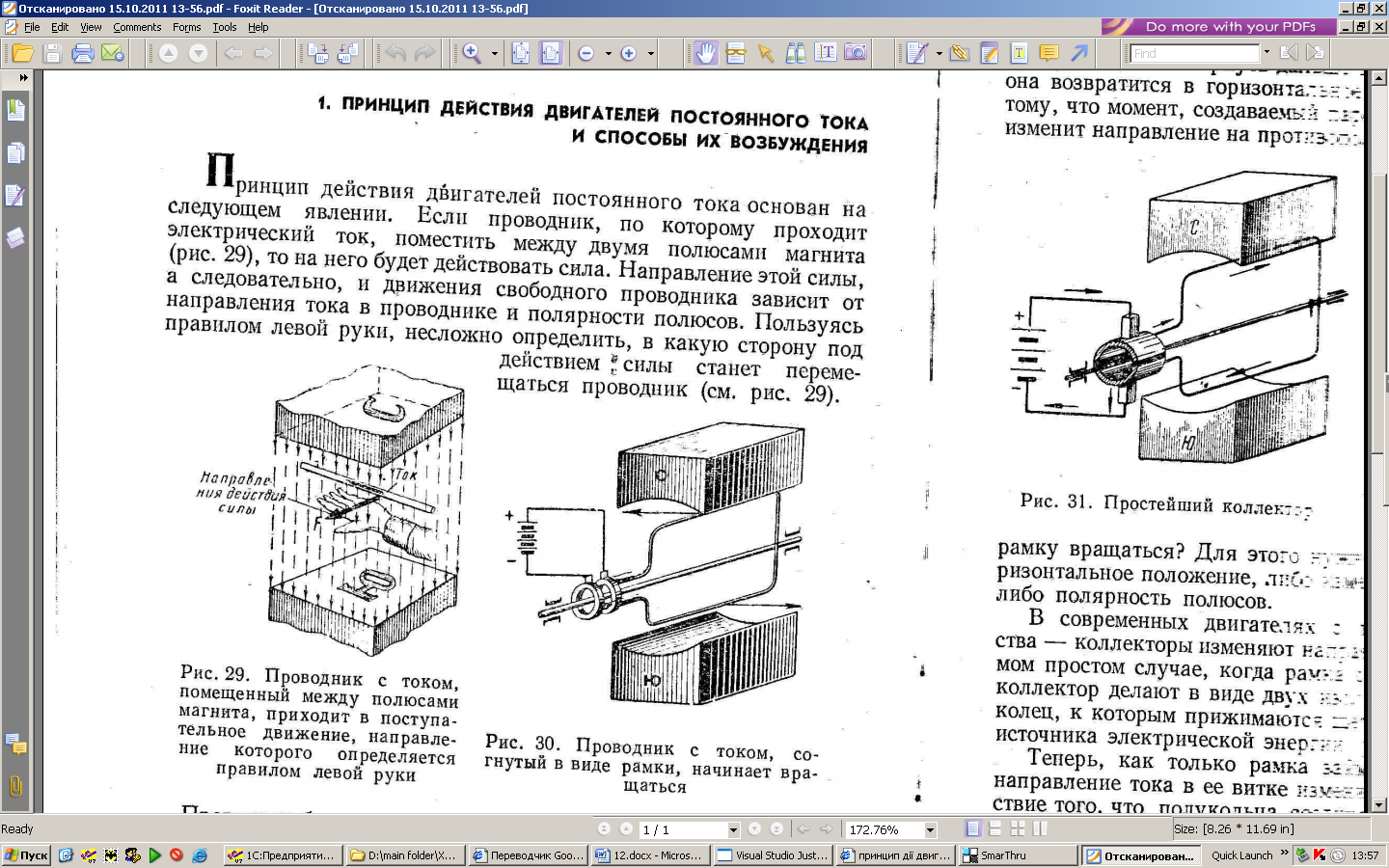Open the Comments panel at sidebar bottom
The width and height of the screenshot is (1389, 868).
tap(15, 744)
